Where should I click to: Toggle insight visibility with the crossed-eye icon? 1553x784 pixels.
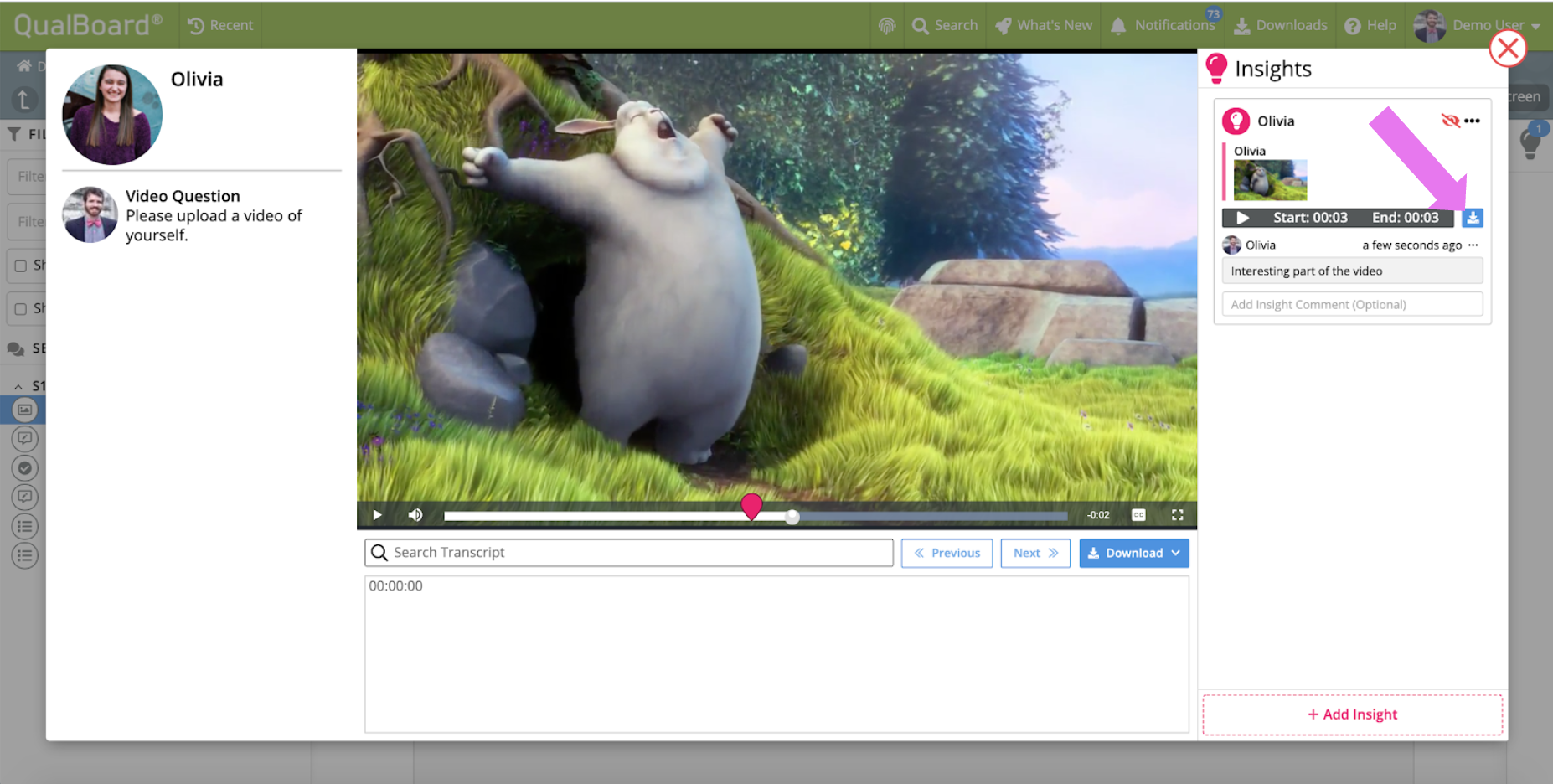(1450, 121)
